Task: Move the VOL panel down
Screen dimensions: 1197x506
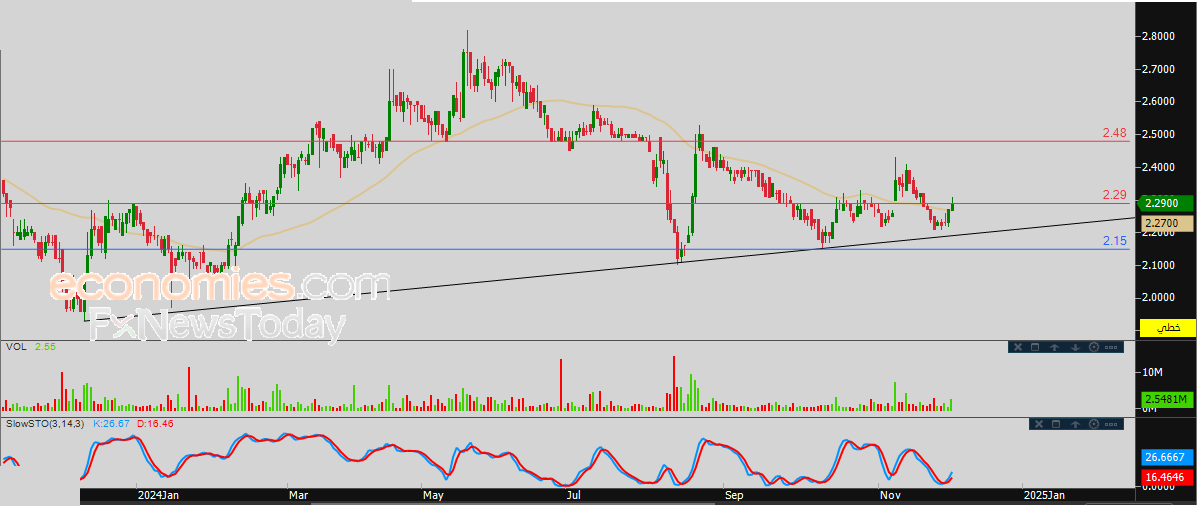Action: (x=1075, y=347)
